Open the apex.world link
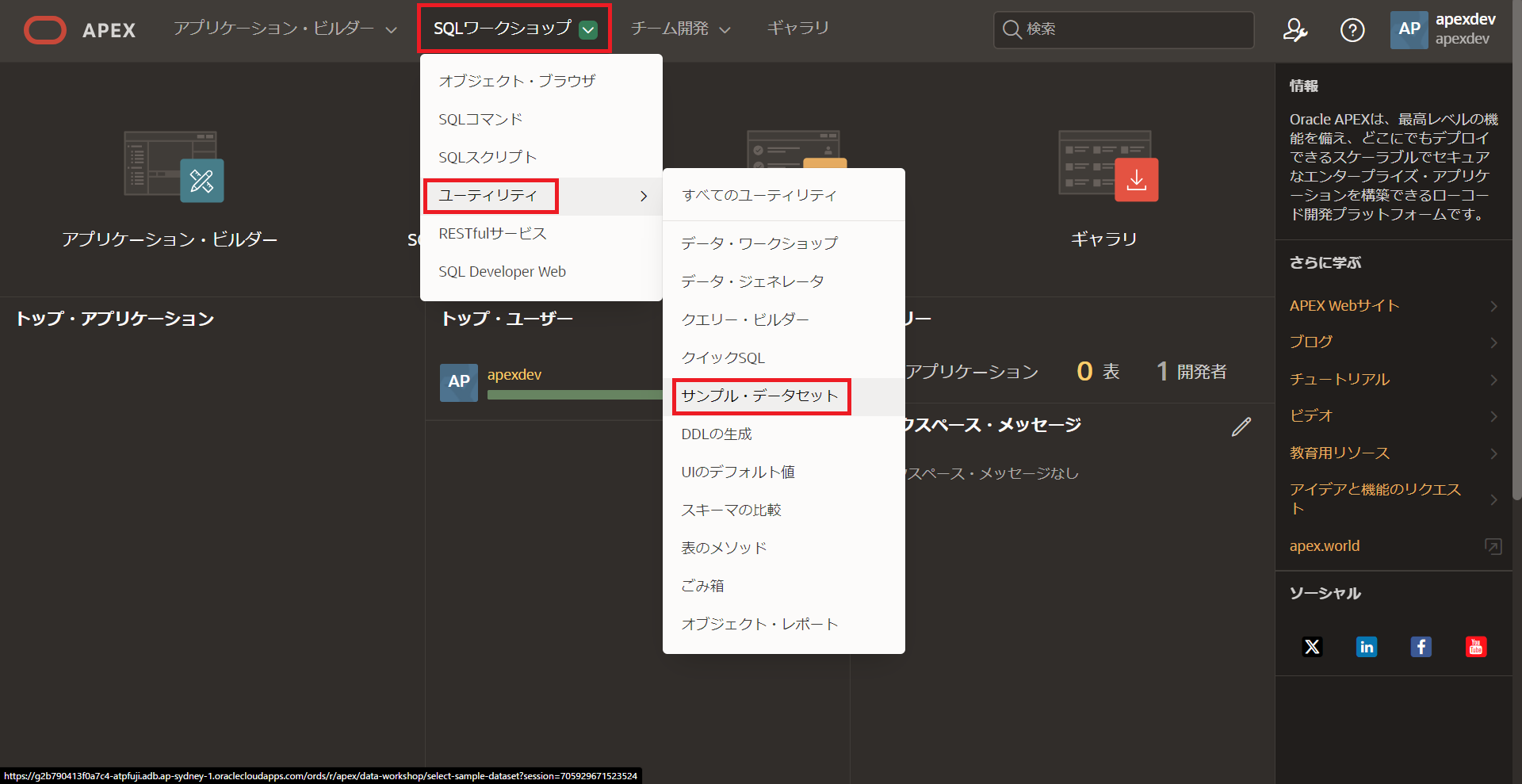 point(1325,546)
